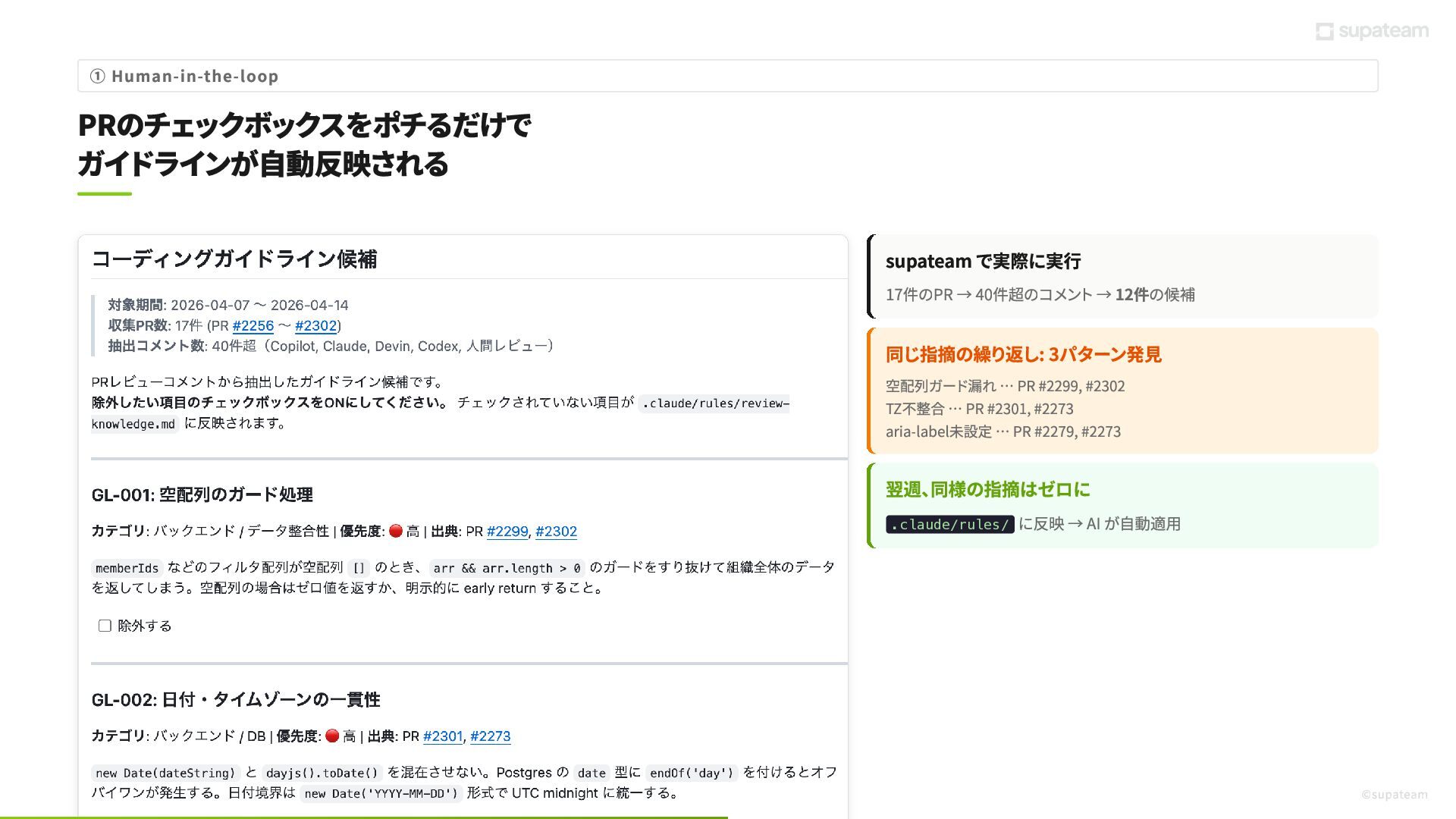Click the supateam logo icon
Image resolution: width=1456 pixels, height=819 pixels.
1324,31
